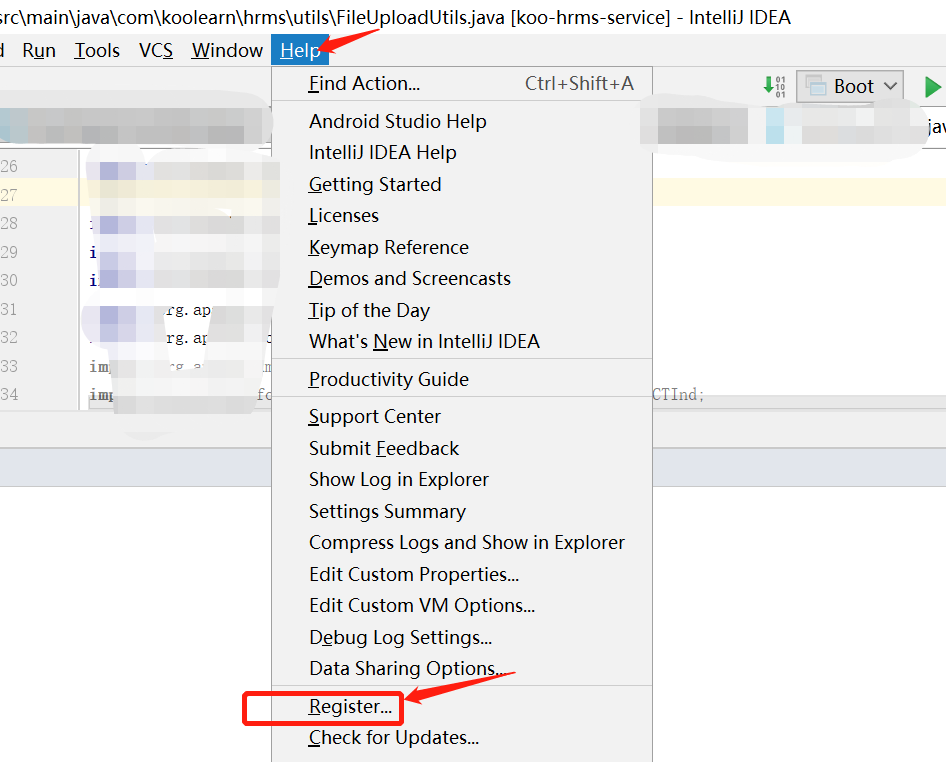Image resolution: width=946 pixels, height=762 pixels.
Task: Open Keymap Reference
Action: coord(462,247)
